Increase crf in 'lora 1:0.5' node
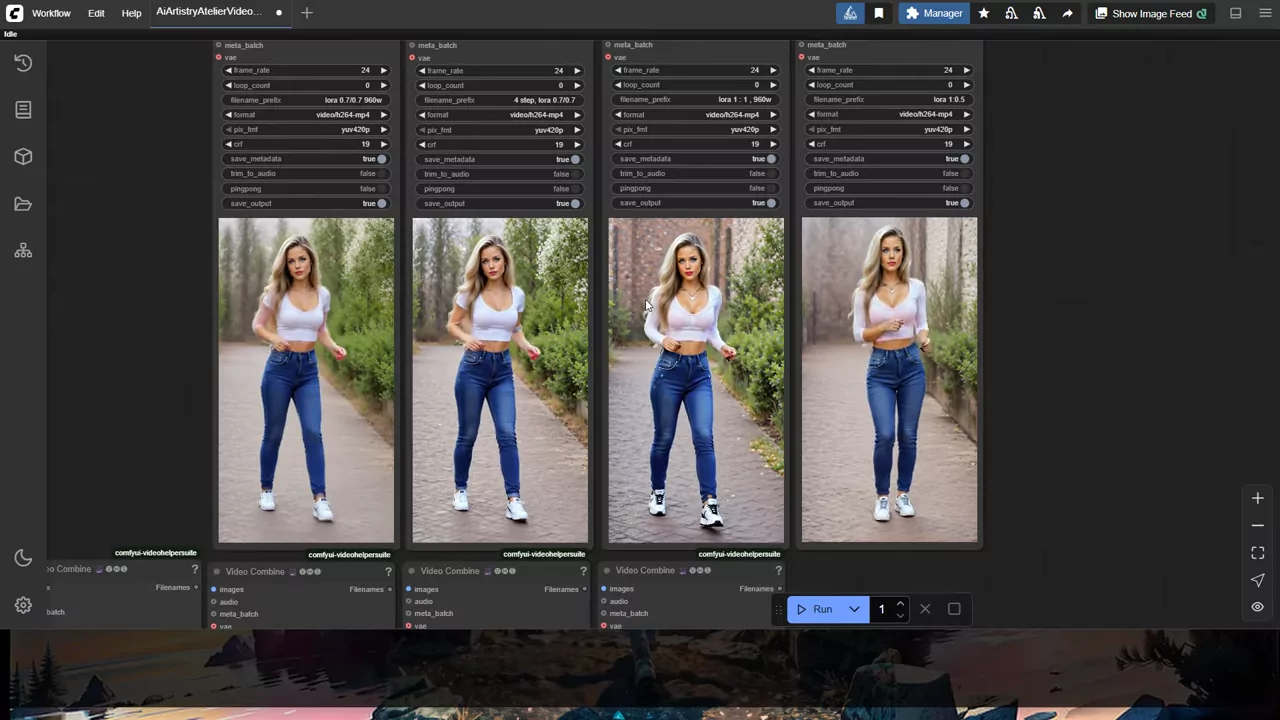 pos(966,144)
